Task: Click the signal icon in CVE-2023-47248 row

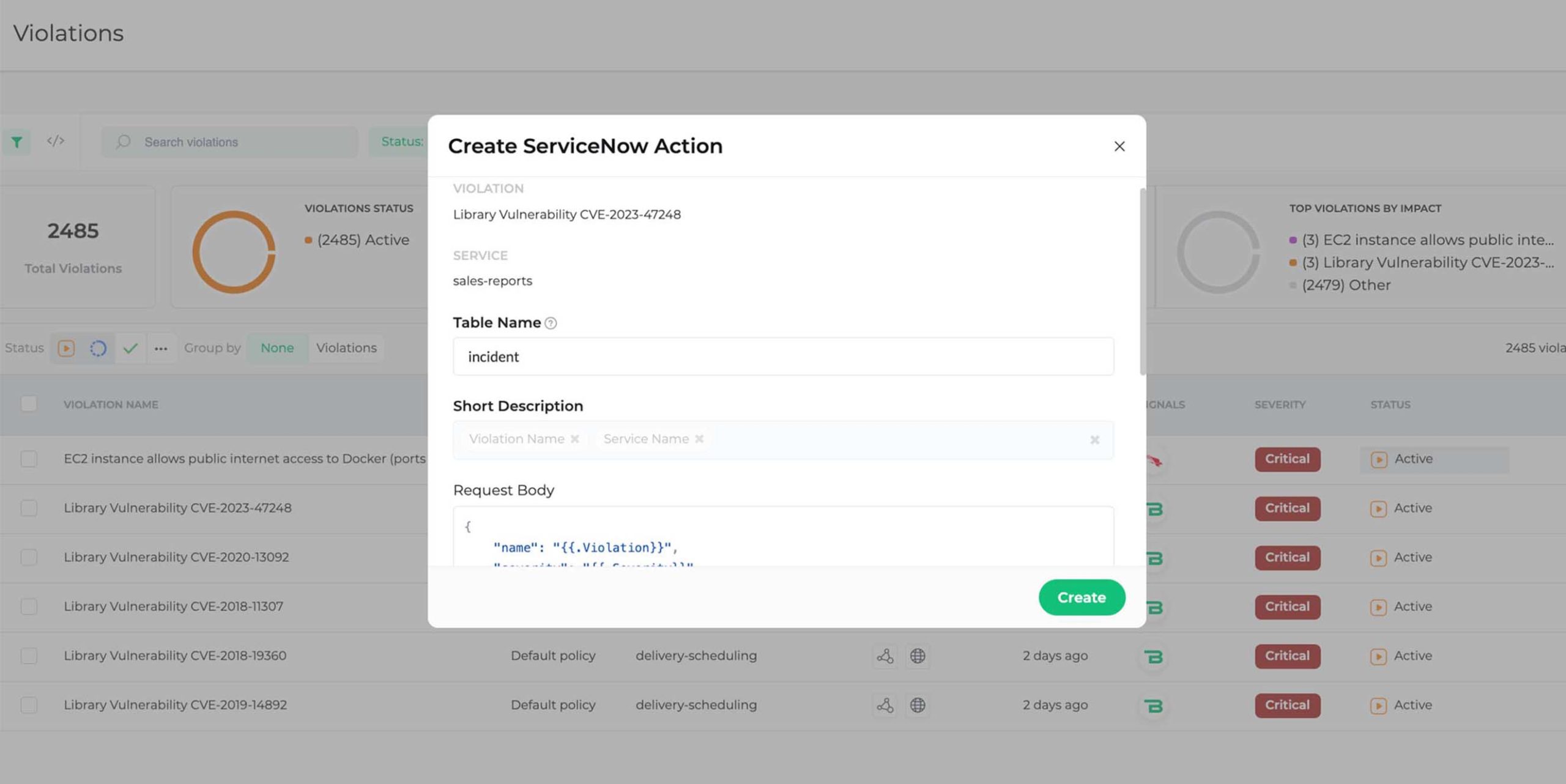Action: 1155,509
